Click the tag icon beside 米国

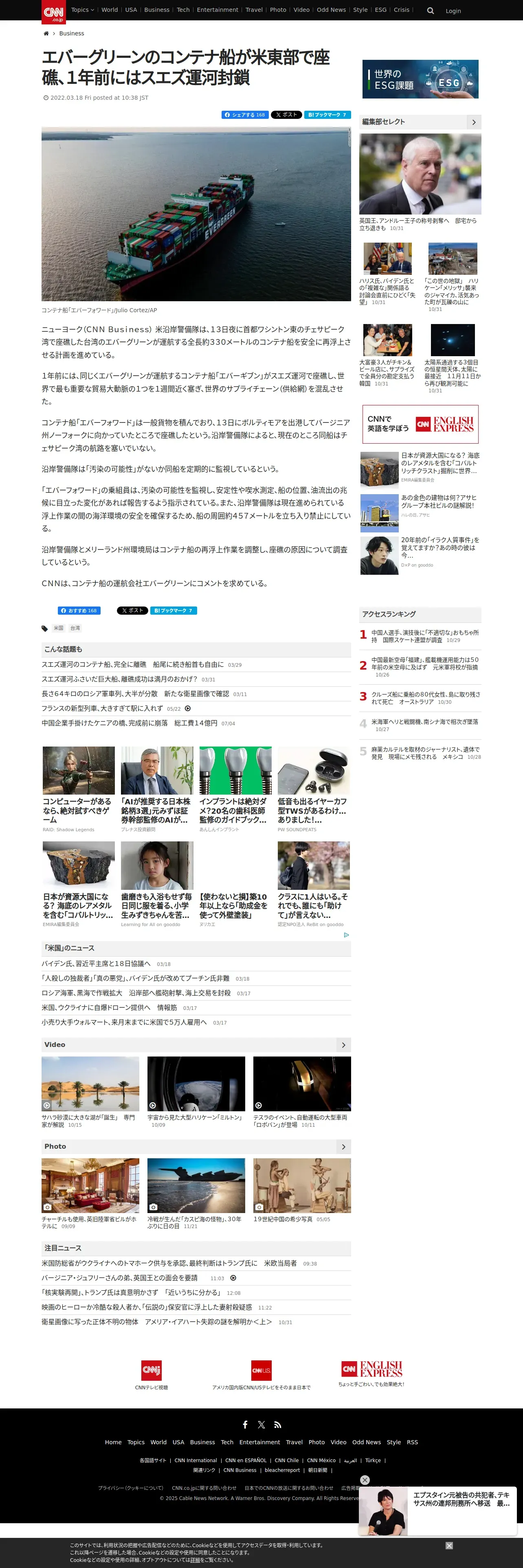tap(44, 628)
